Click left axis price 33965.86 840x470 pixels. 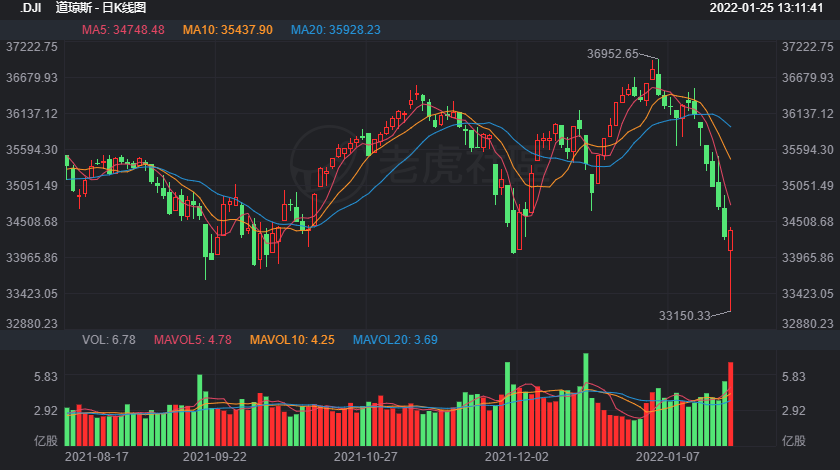[32, 258]
